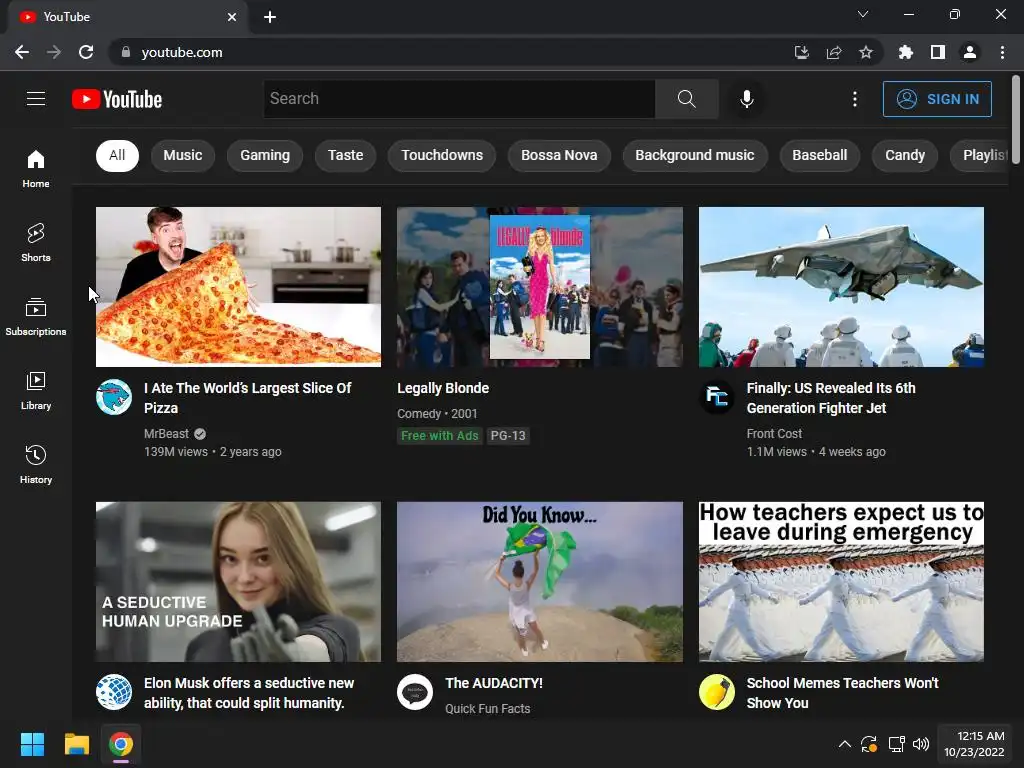Focus the YouTube Search field
The width and height of the screenshot is (1024, 768).
(459, 99)
